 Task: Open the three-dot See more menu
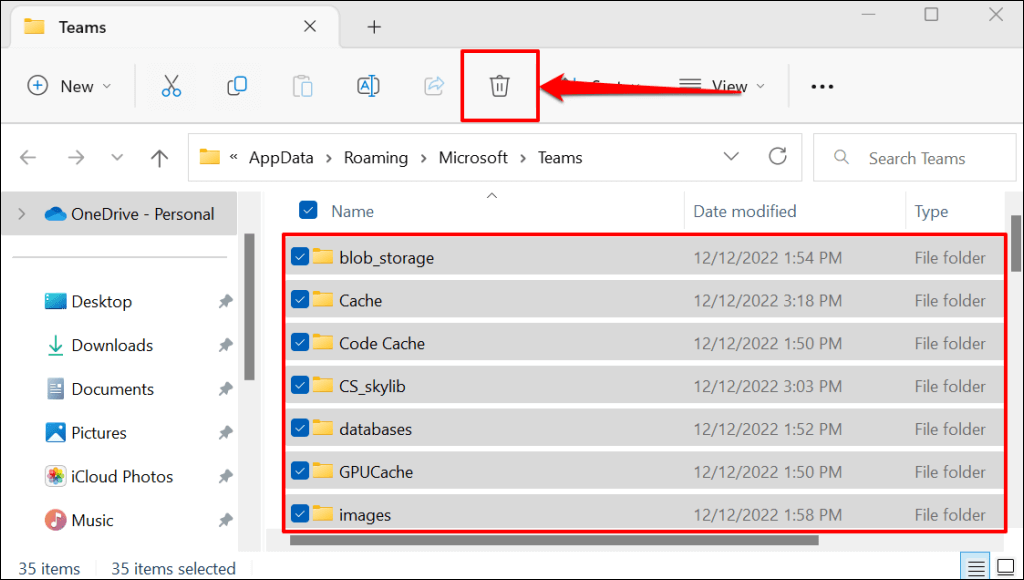822,87
